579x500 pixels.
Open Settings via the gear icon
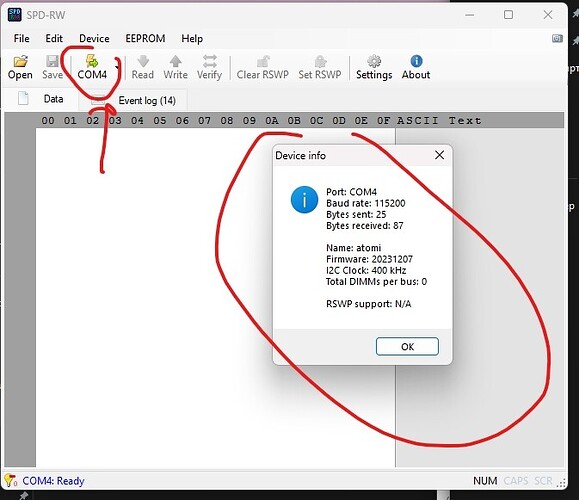point(374,61)
